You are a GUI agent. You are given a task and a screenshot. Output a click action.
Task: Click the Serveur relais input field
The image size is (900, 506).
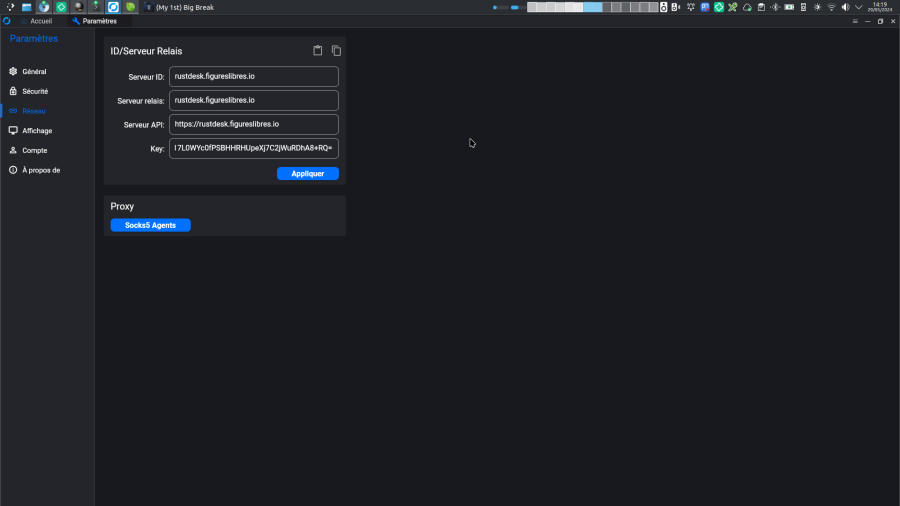pos(254,100)
